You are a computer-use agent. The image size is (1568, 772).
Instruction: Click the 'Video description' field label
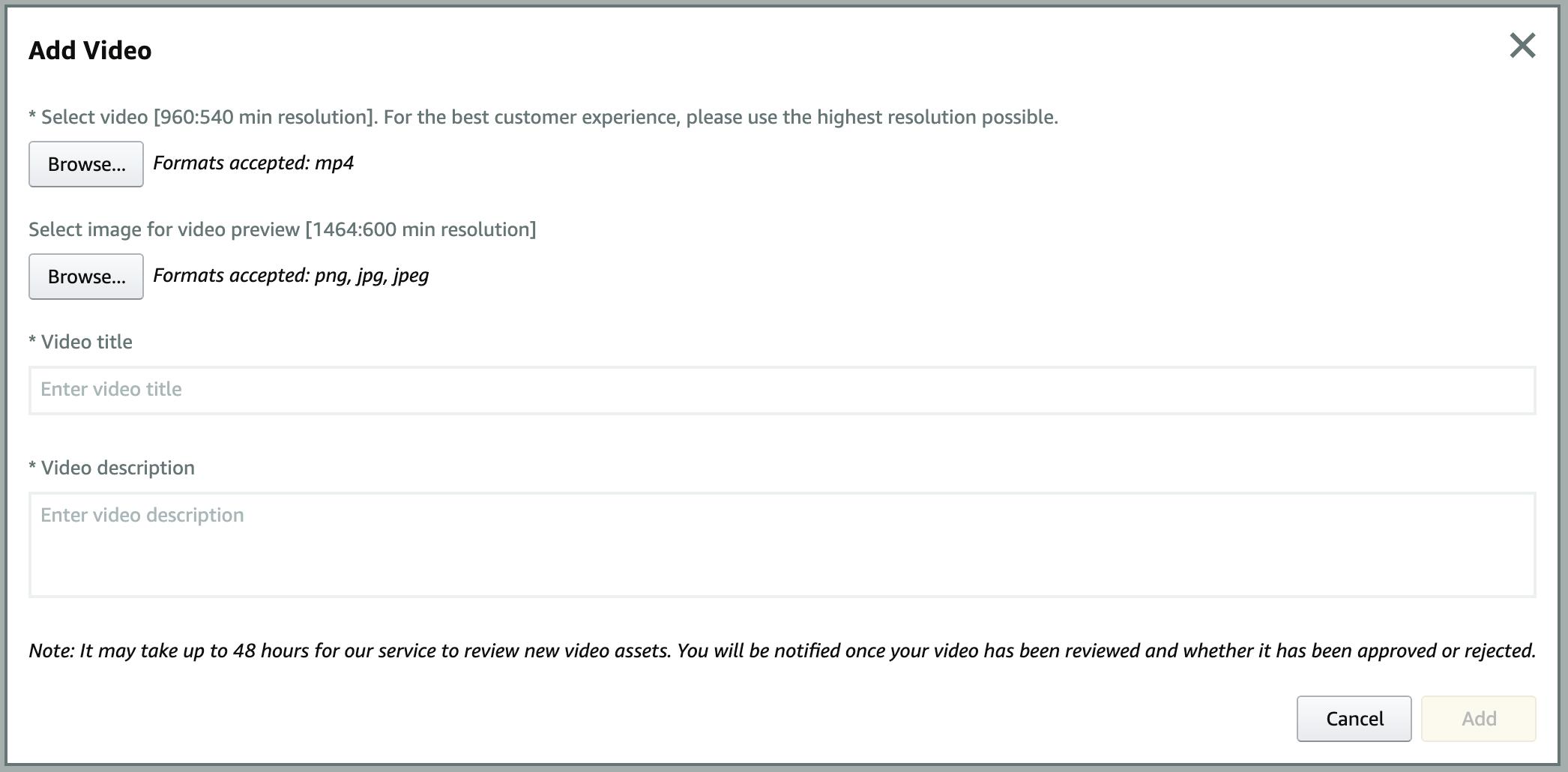click(x=118, y=468)
